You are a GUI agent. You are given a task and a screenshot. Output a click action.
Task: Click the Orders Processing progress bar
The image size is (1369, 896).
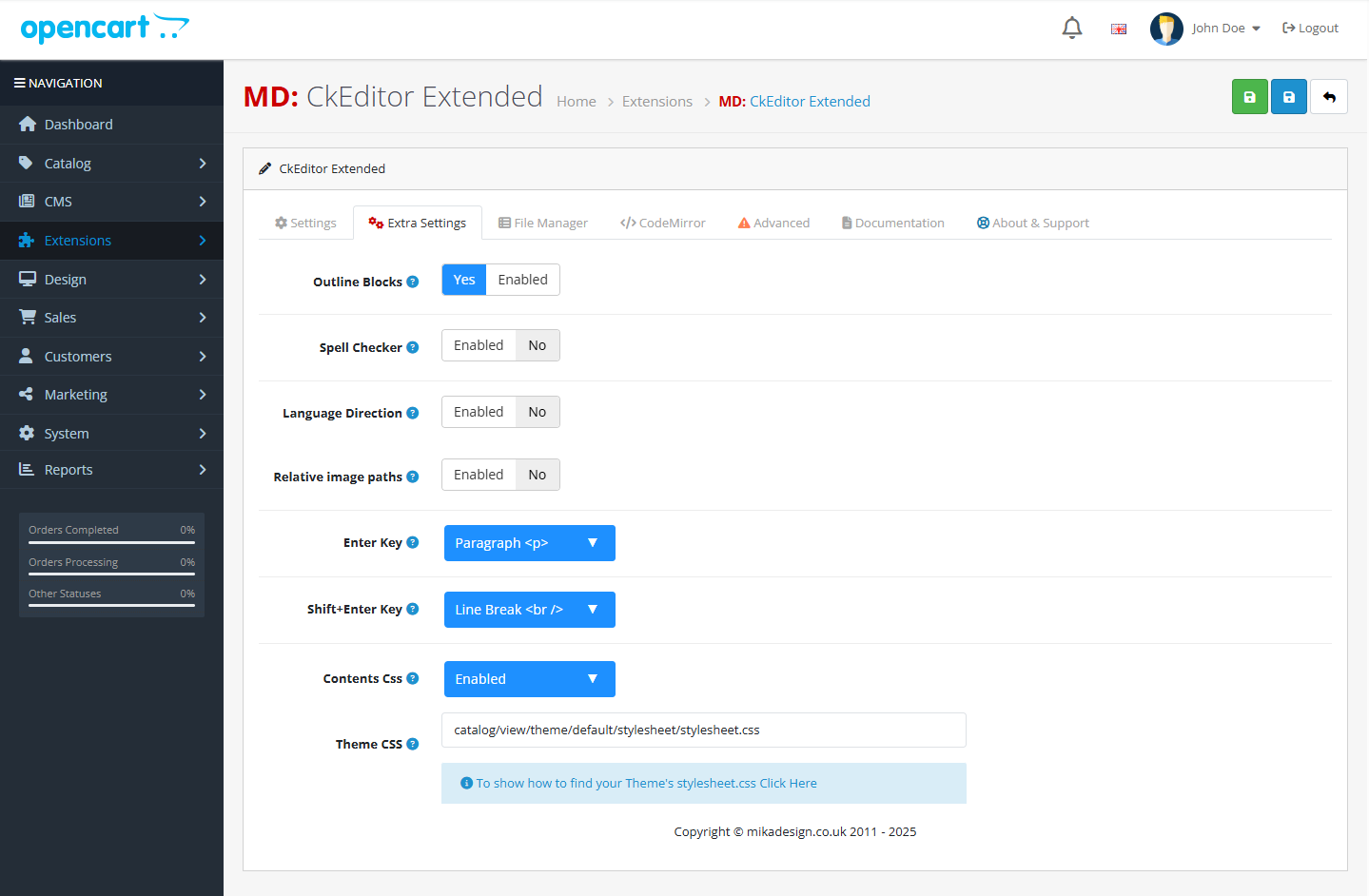[x=111, y=574]
